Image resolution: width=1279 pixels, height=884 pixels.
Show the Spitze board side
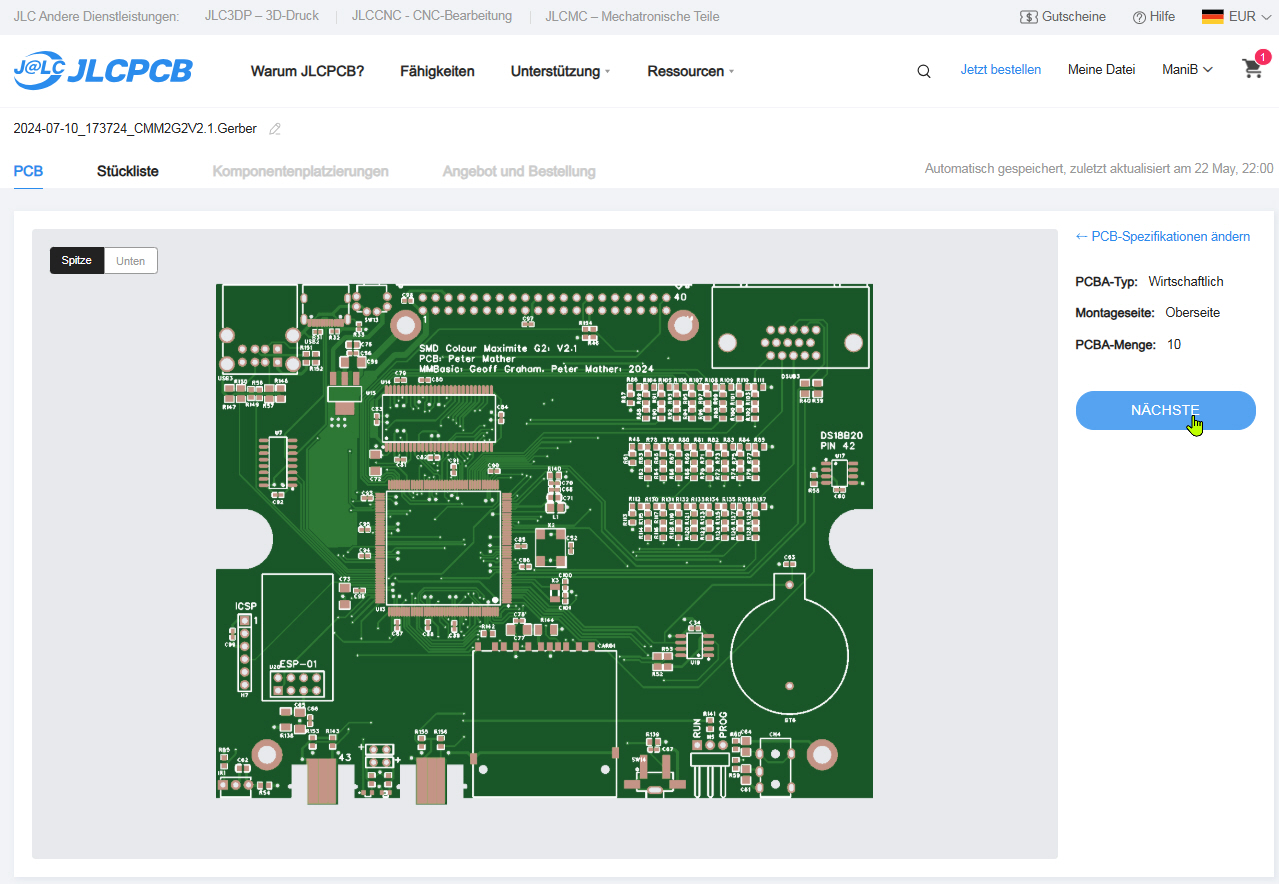77,261
